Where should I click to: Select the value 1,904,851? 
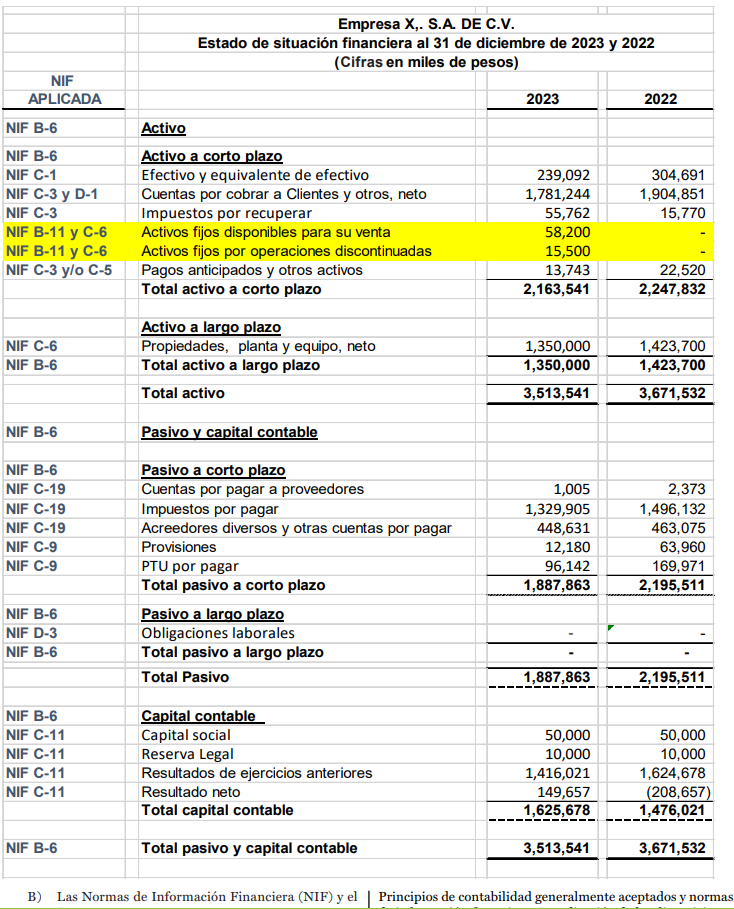(673, 194)
